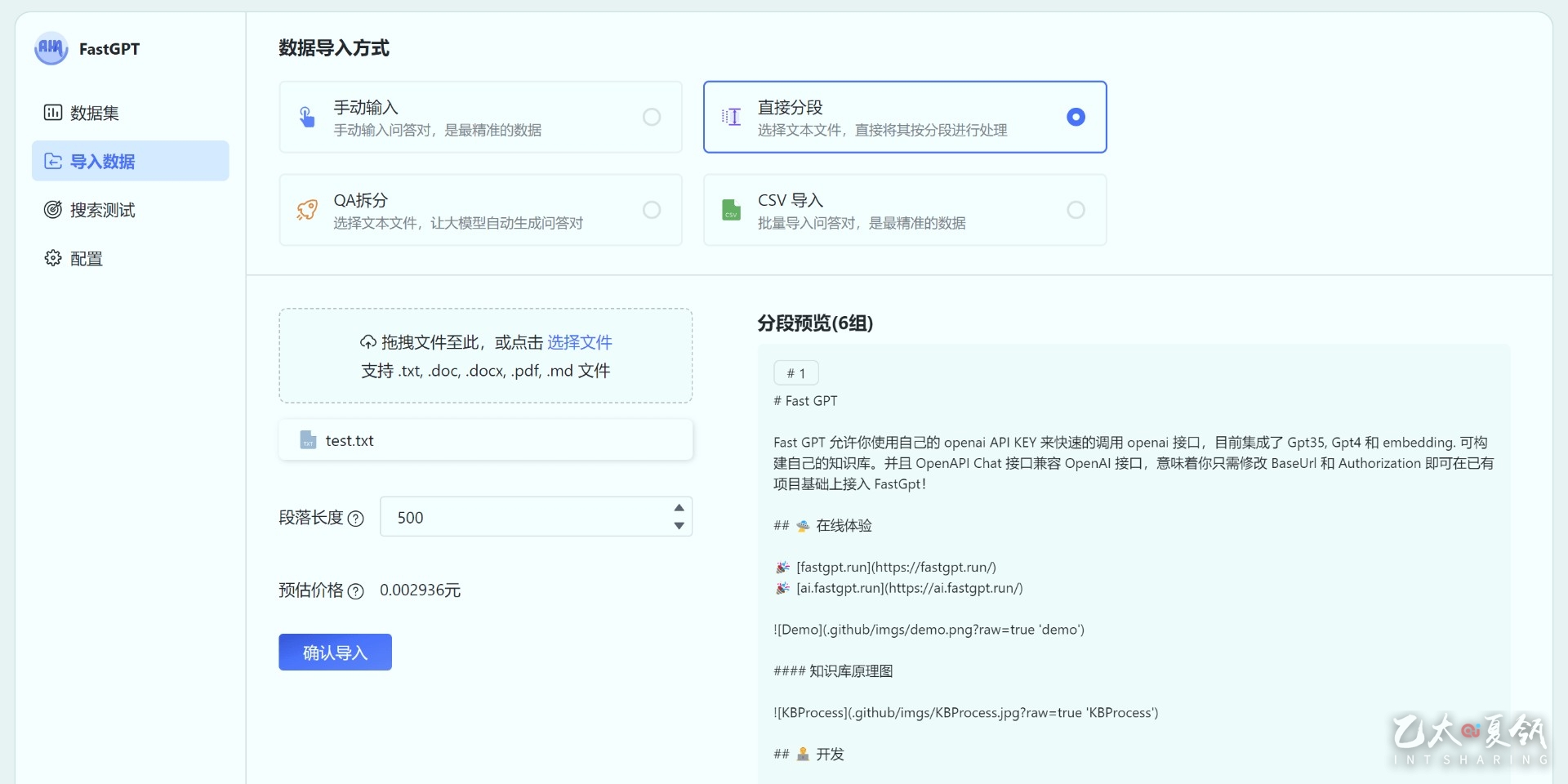Click the FastGPT logo icon

(51, 48)
